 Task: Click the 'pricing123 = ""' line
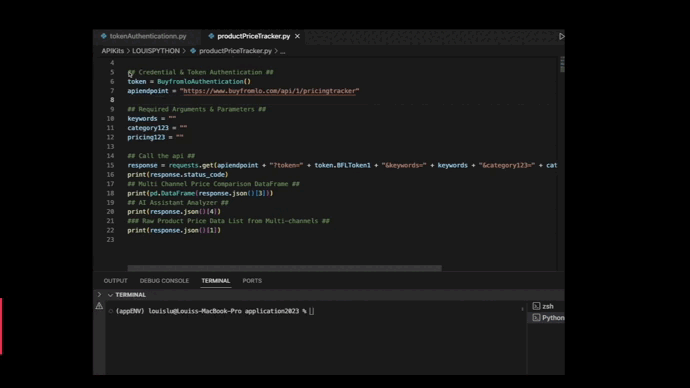pos(155,137)
